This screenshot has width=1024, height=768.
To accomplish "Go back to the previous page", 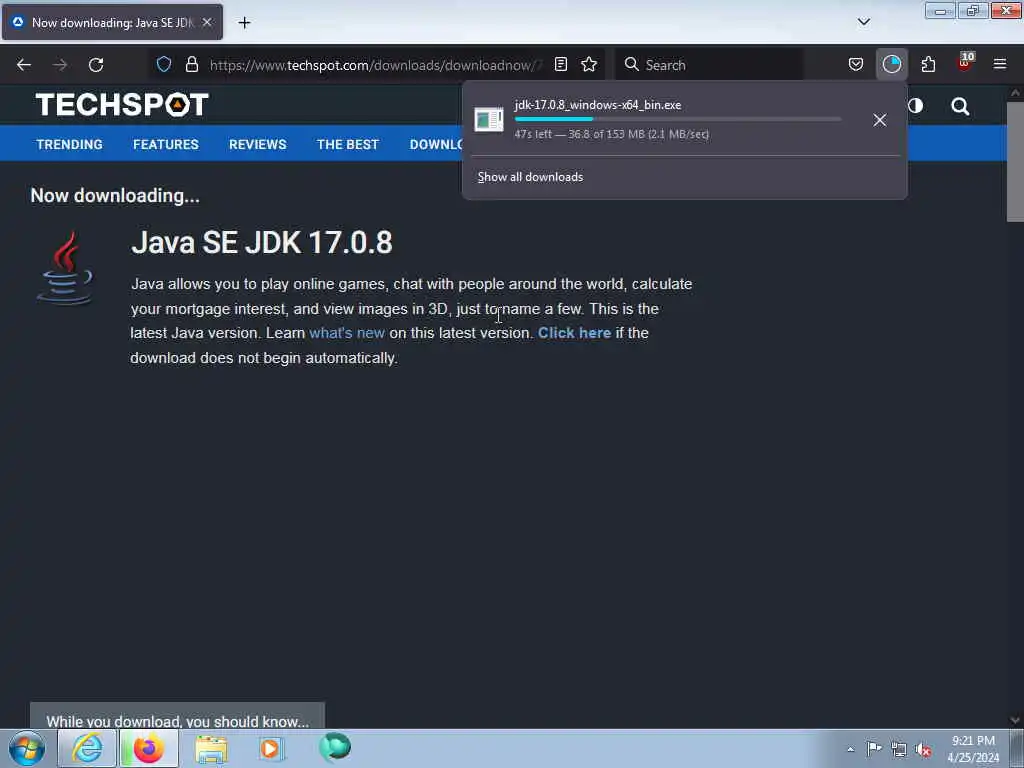I will point(24,65).
